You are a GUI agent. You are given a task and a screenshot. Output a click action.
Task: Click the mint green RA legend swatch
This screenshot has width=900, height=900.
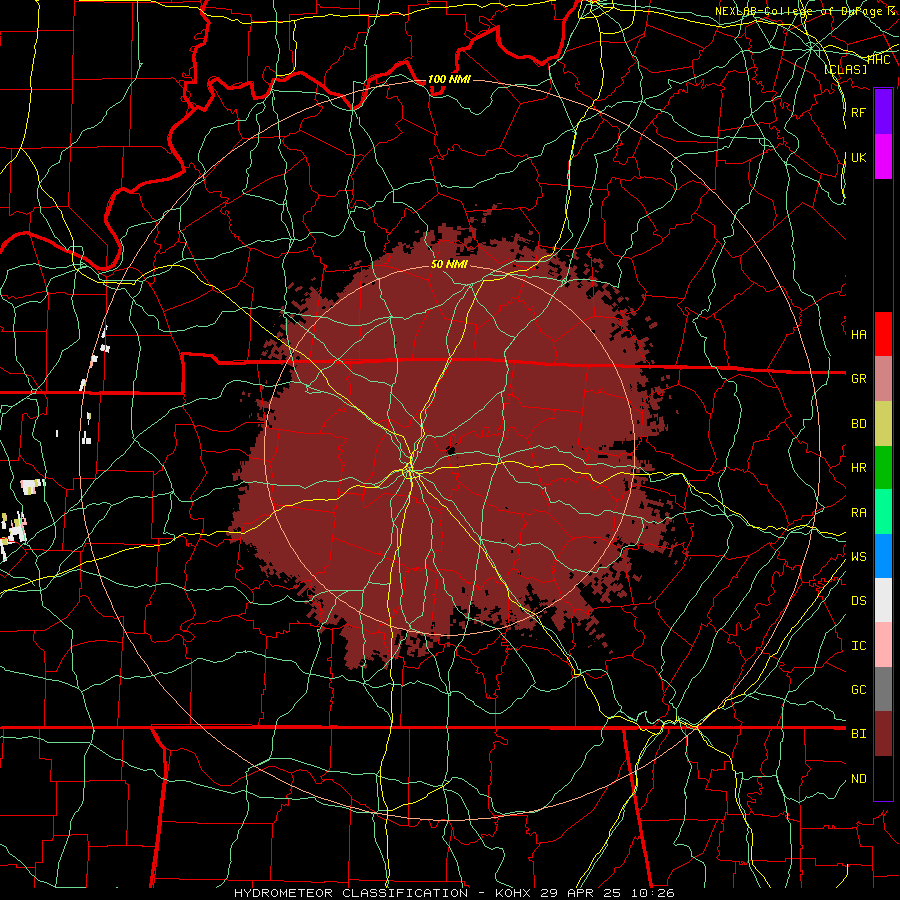coord(883,512)
